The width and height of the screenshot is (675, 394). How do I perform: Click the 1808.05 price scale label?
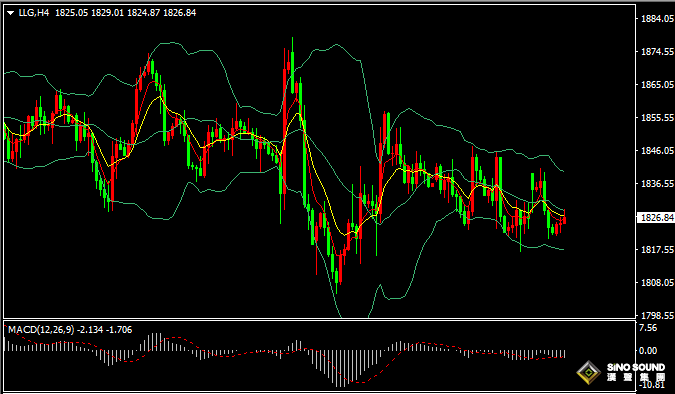pyautogui.click(x=657, y=282)
